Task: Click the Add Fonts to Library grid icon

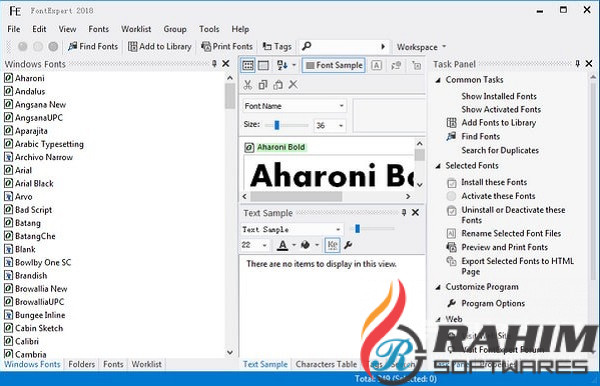Action: [x=452, y=123]
